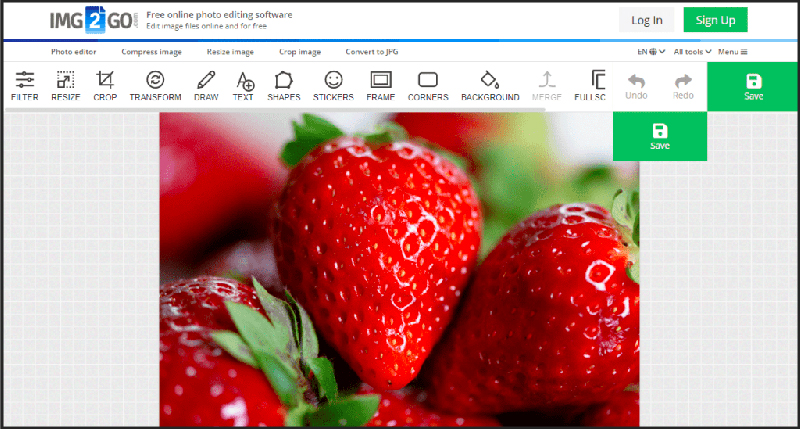Open the Crop image link
The width and height of the screenshot is (800, 429).
(300, 52)
